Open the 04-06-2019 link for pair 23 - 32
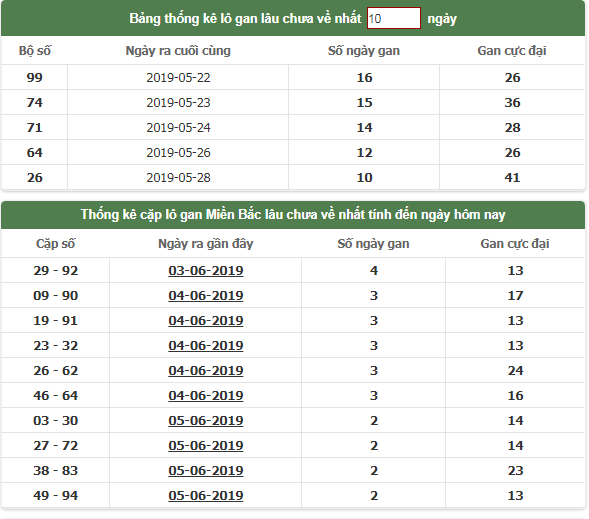 [205, 345]
